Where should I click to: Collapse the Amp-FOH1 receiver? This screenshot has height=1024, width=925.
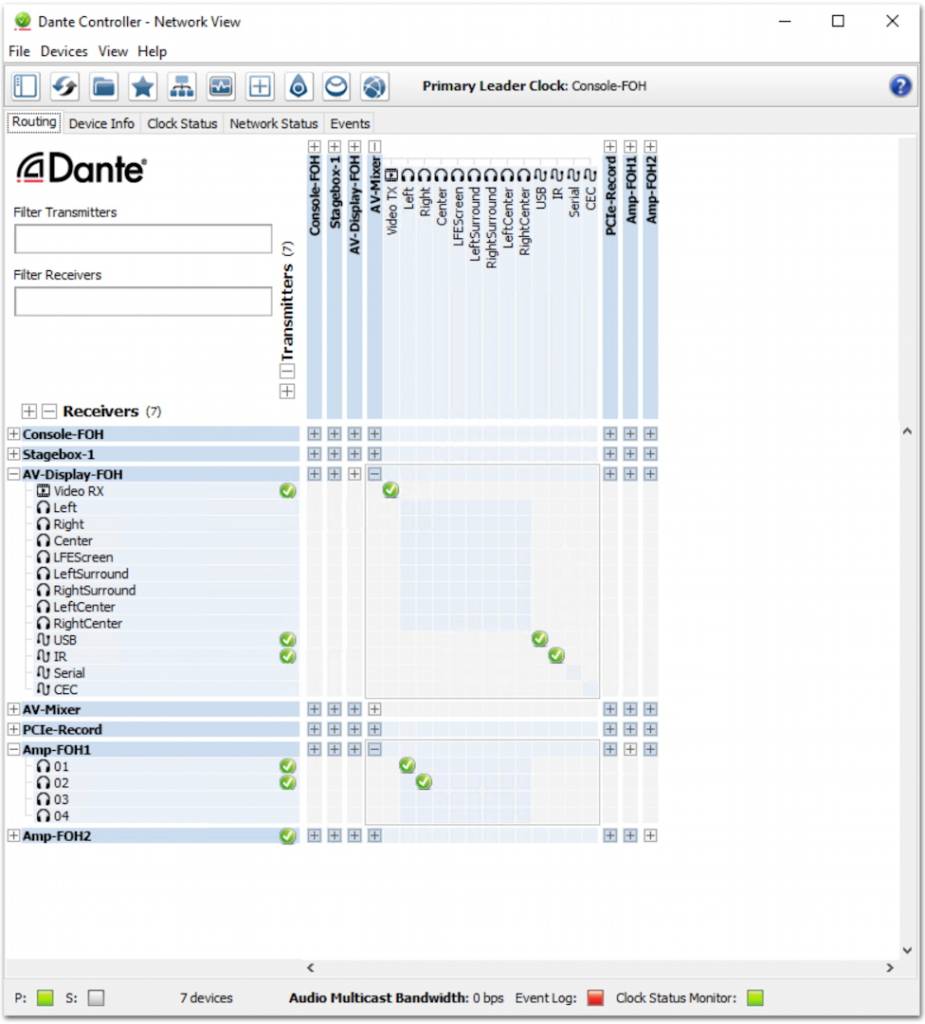[x=13, y=750]
